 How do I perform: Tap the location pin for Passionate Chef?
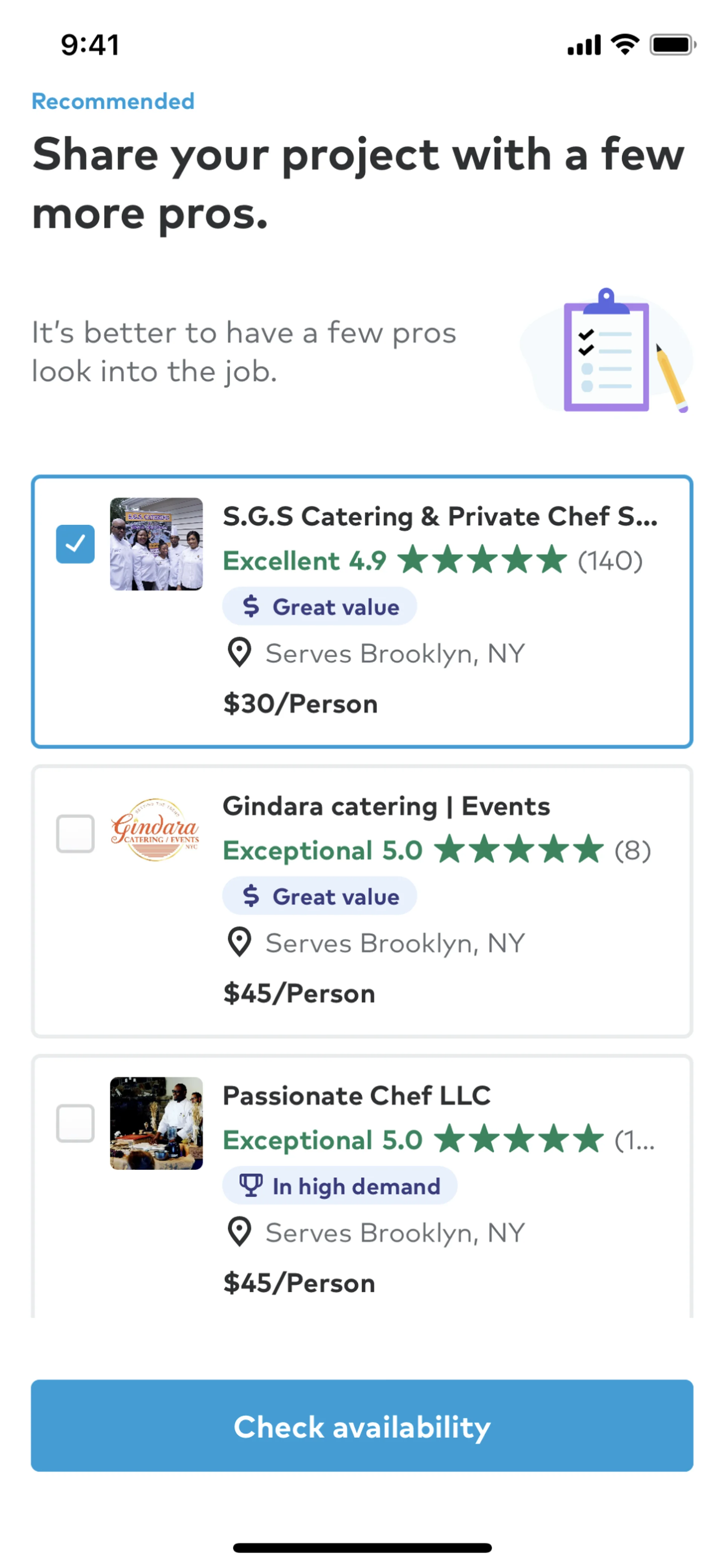click(239, 1232)
